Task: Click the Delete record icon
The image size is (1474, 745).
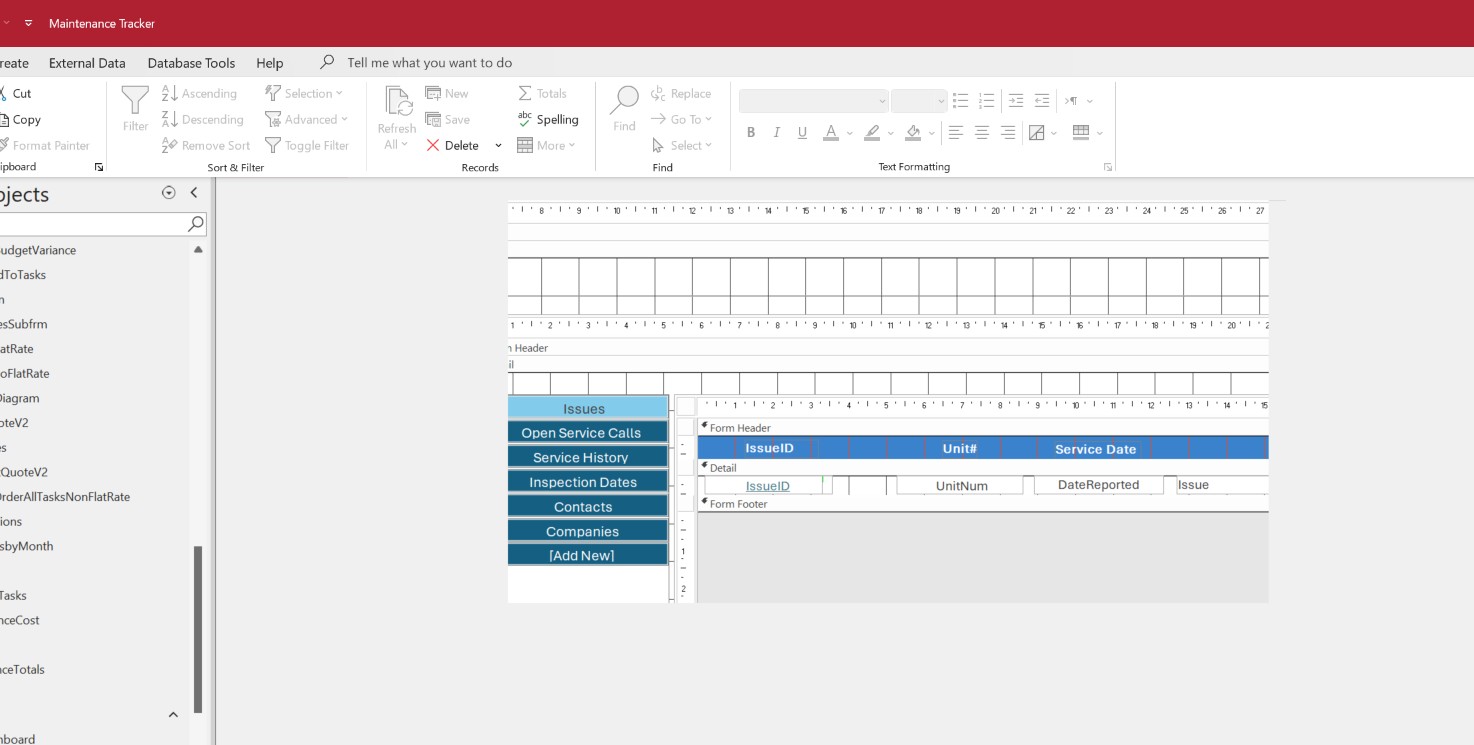Action: click(433, 145)
